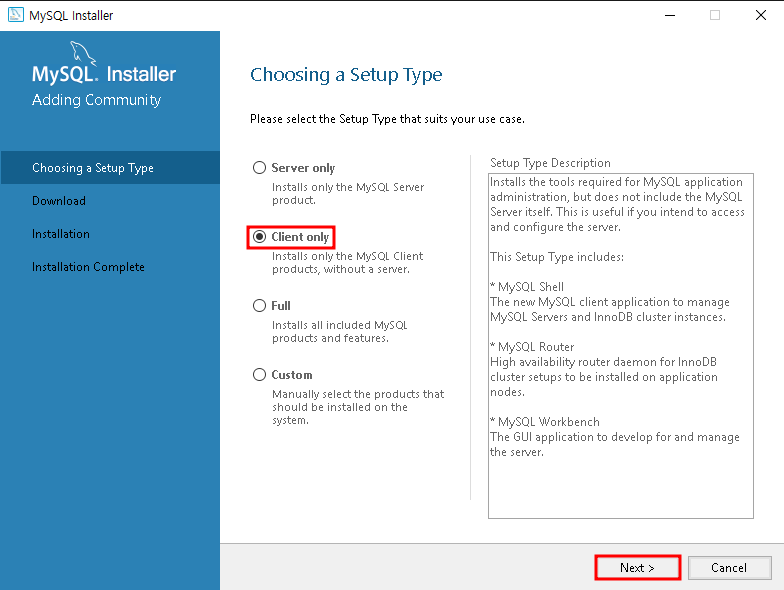Viewport: 784px width, 590px height.
Task: Minimize the MySQL Installer window
Action: (670, 16)
